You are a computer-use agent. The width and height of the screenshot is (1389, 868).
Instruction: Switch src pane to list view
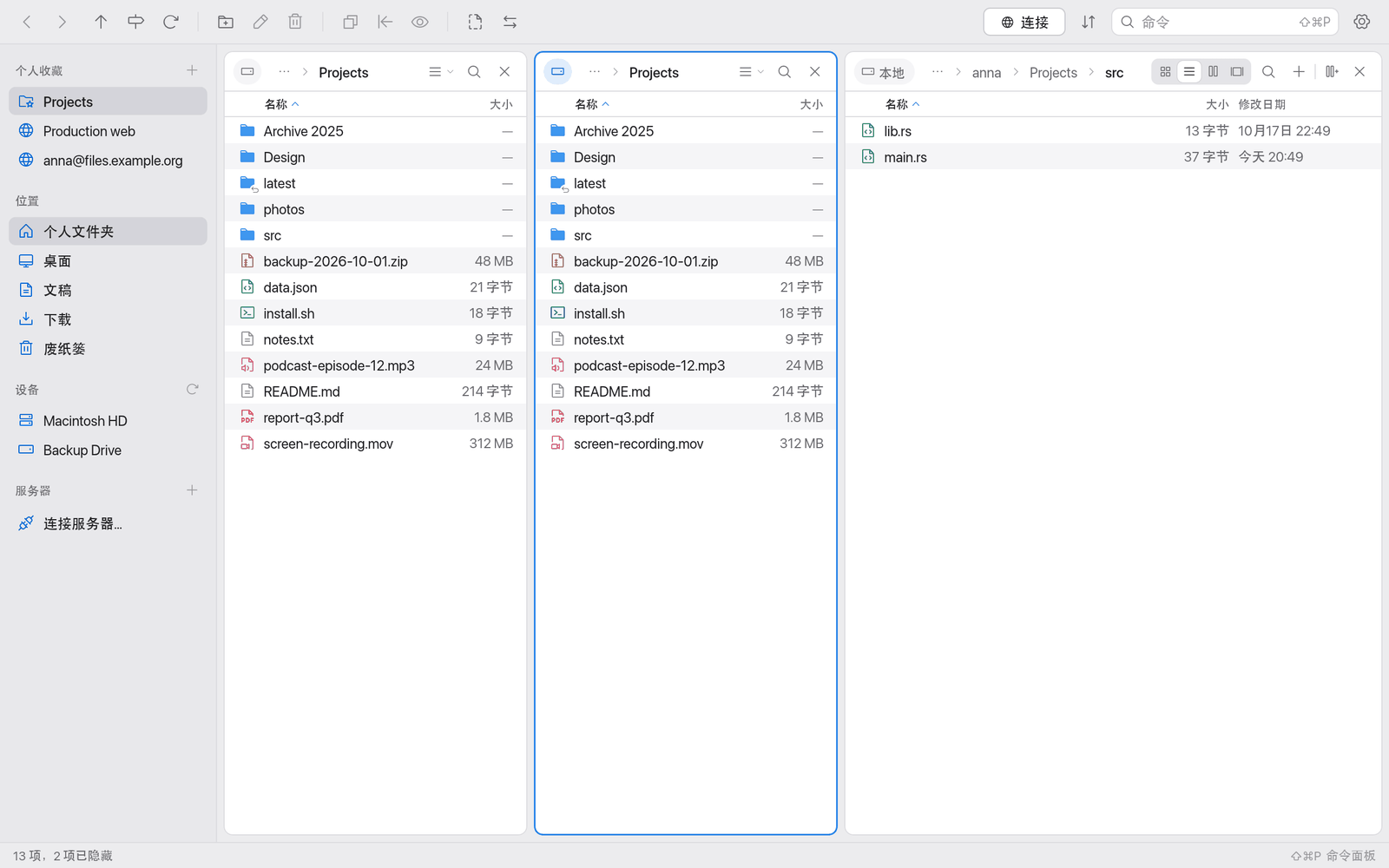1189,72
